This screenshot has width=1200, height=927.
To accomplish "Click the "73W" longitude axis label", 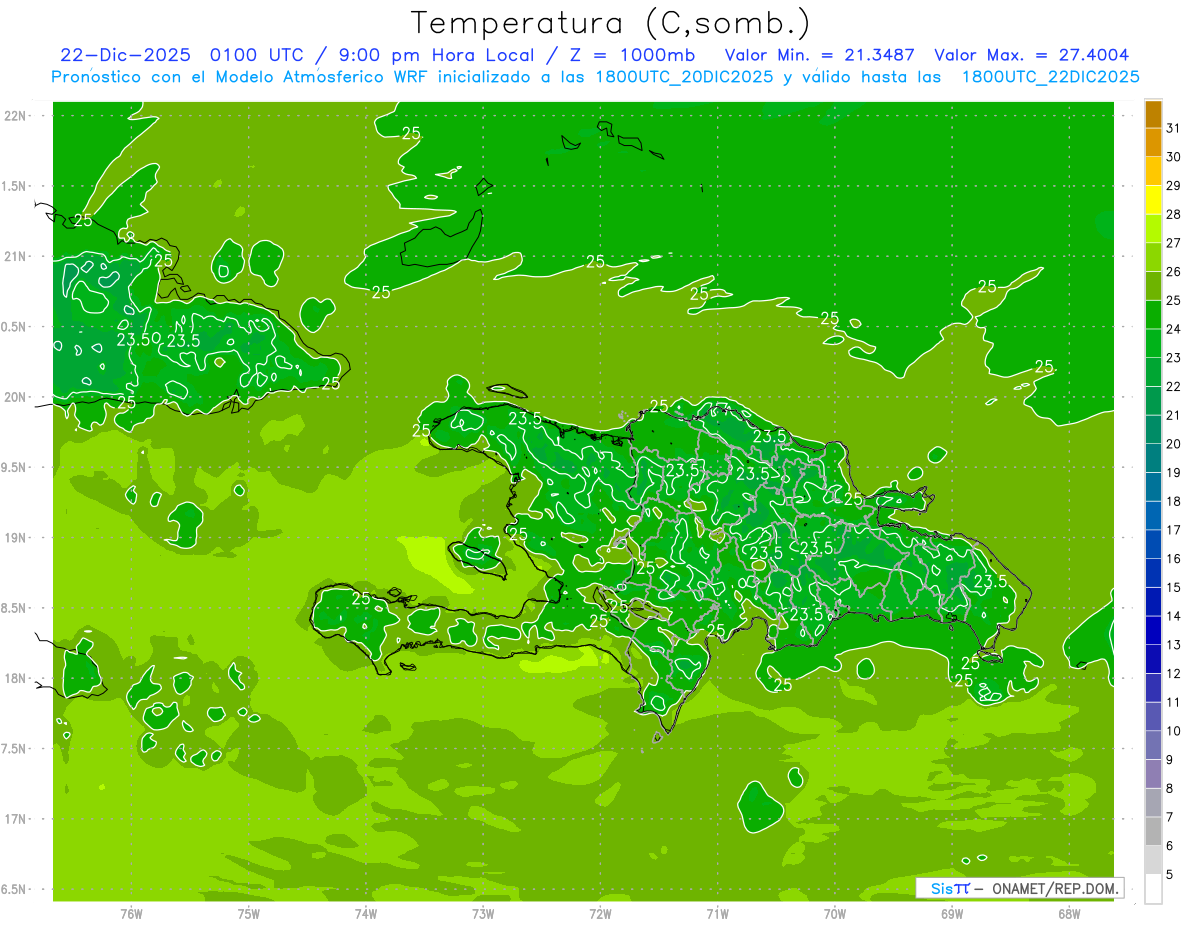I will pyautogui.click(x=483, y=914).
